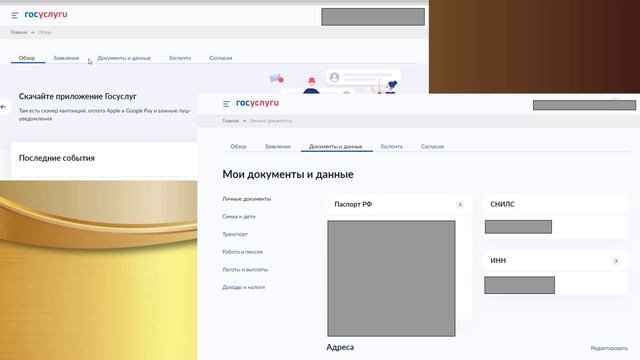Open Льготы и выплаты sidebar section

245,269
